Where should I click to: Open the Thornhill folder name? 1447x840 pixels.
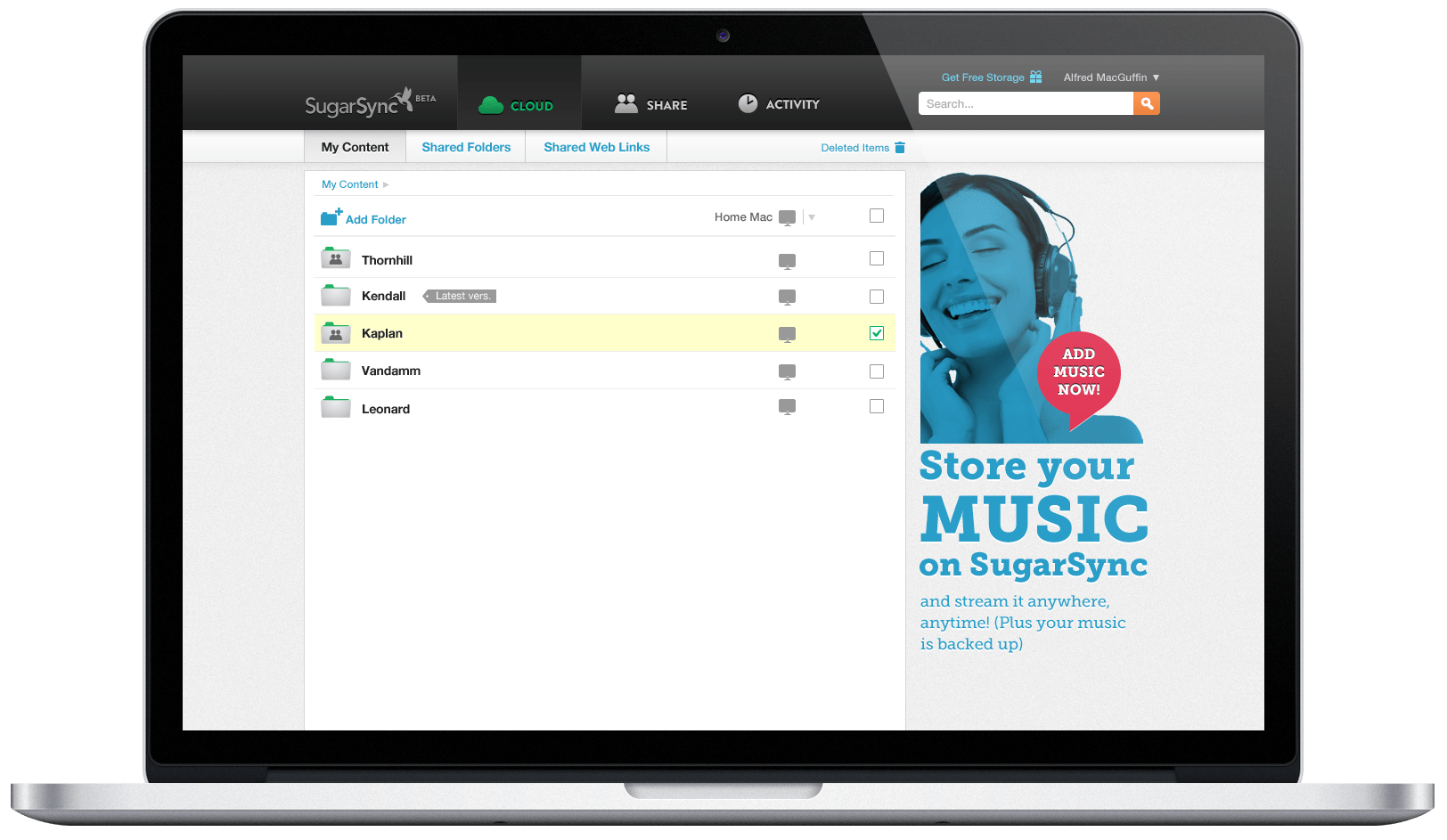[x=387, y=260]
